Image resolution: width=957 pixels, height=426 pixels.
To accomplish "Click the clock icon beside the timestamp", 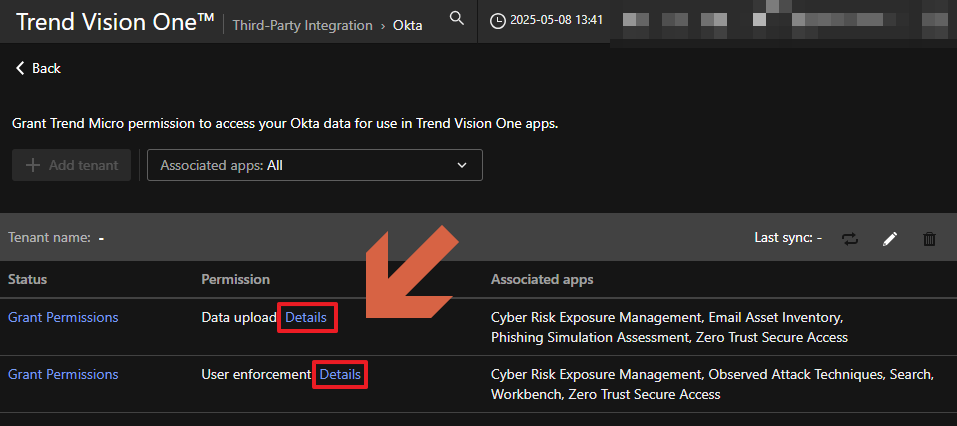I will (x=497, y=20).
